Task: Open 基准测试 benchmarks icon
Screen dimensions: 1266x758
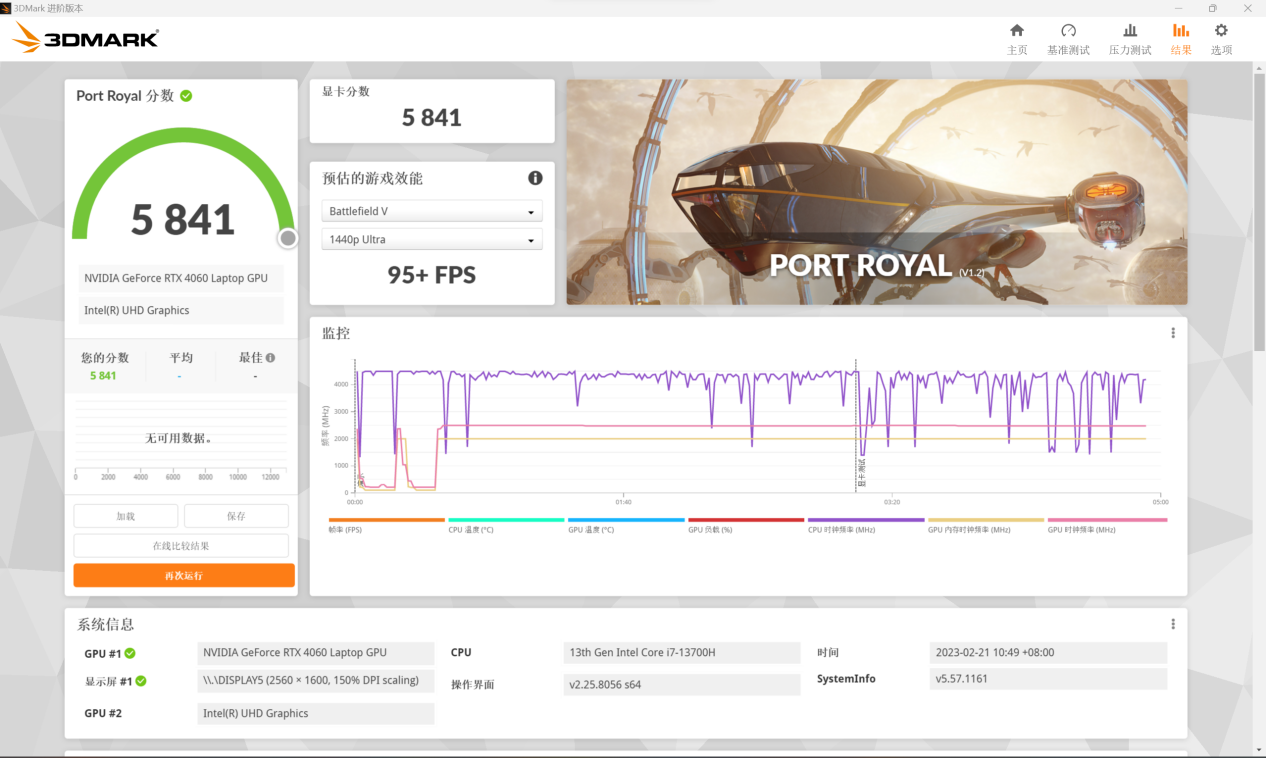Action: 1068,38
